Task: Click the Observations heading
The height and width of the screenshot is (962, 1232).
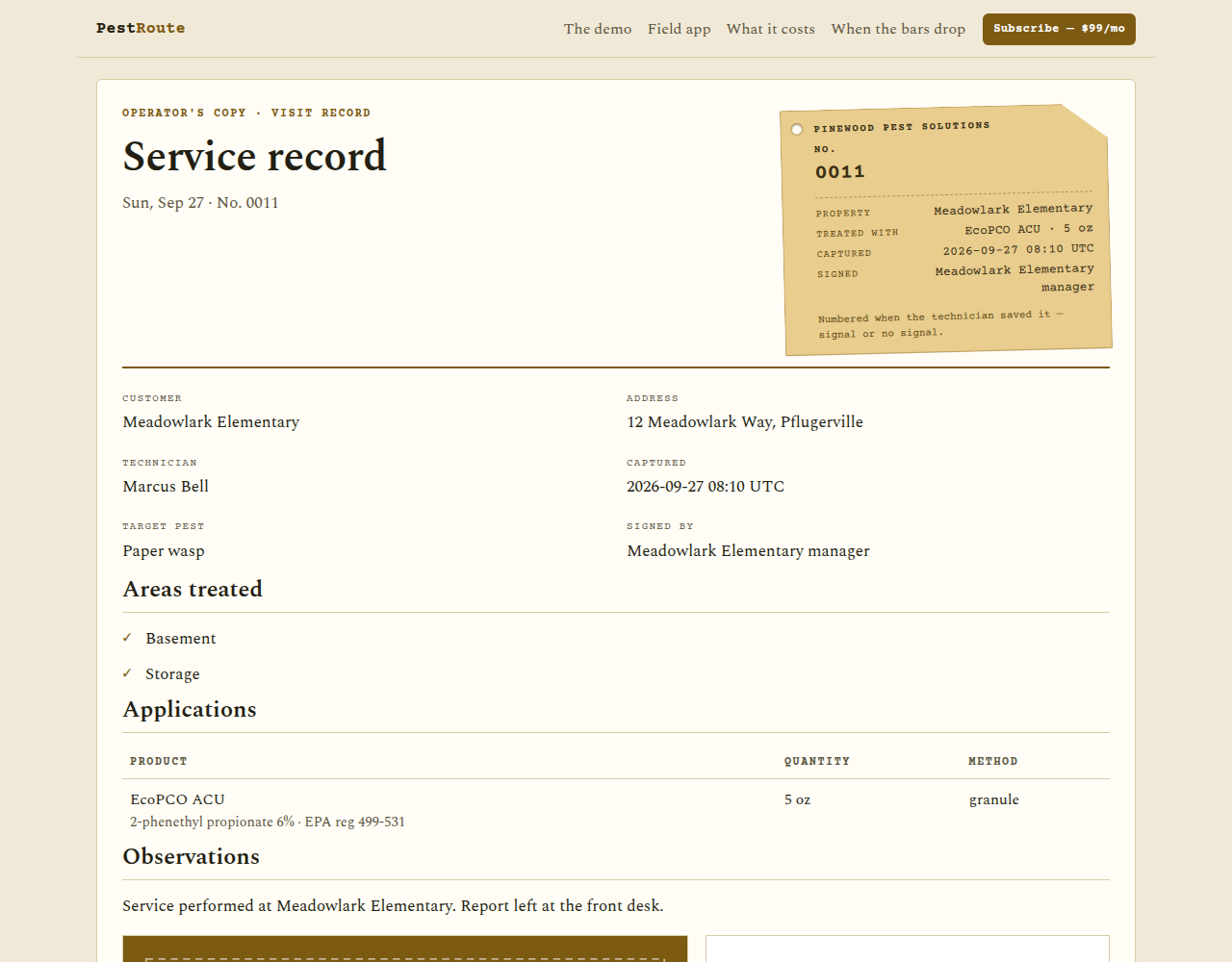Action: [x=192, y=856]
